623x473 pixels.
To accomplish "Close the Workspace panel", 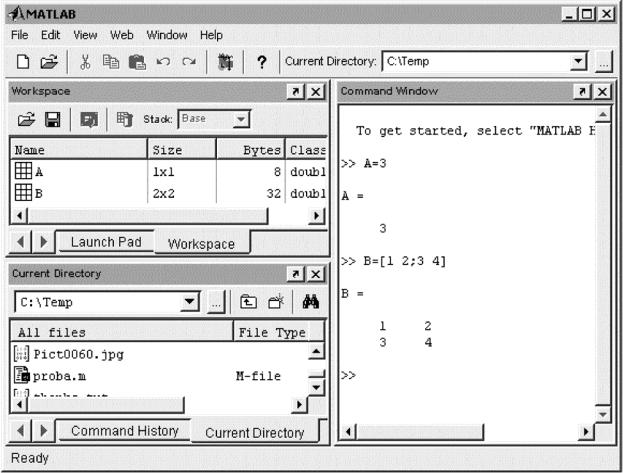I will [x=316, y=92].
